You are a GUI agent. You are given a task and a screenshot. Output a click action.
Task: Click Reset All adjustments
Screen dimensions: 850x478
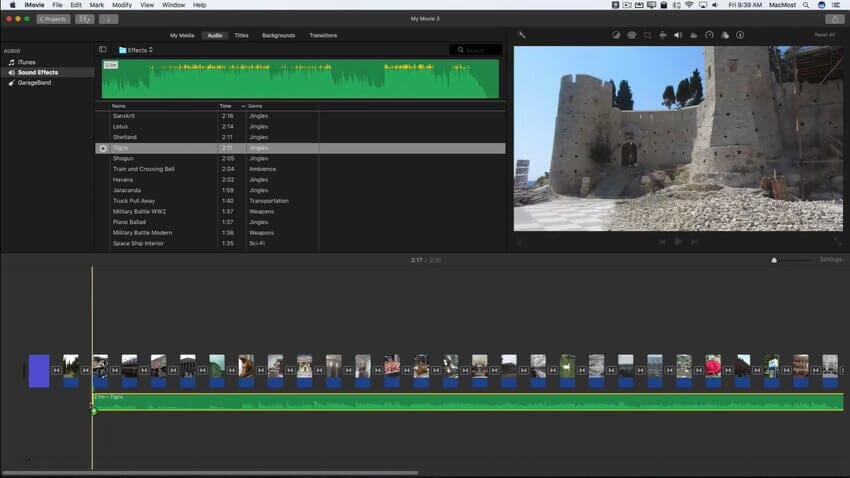pos(824,35)
